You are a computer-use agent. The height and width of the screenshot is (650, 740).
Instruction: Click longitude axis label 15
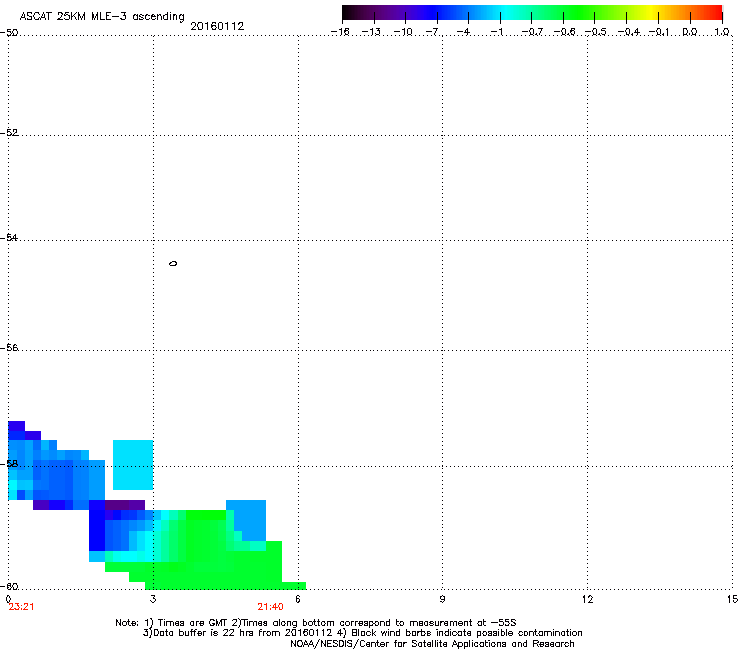pos(732,599)
